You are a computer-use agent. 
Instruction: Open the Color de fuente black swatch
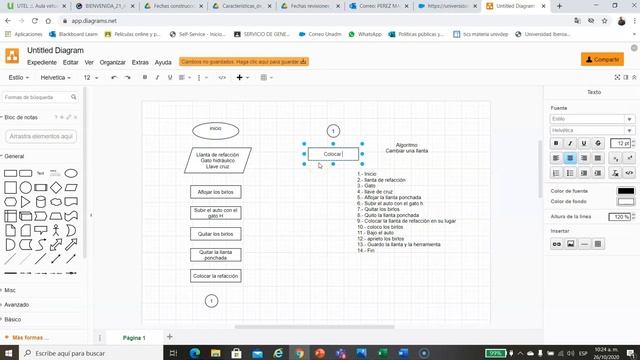pyautogui.click(x=626, y=191)
